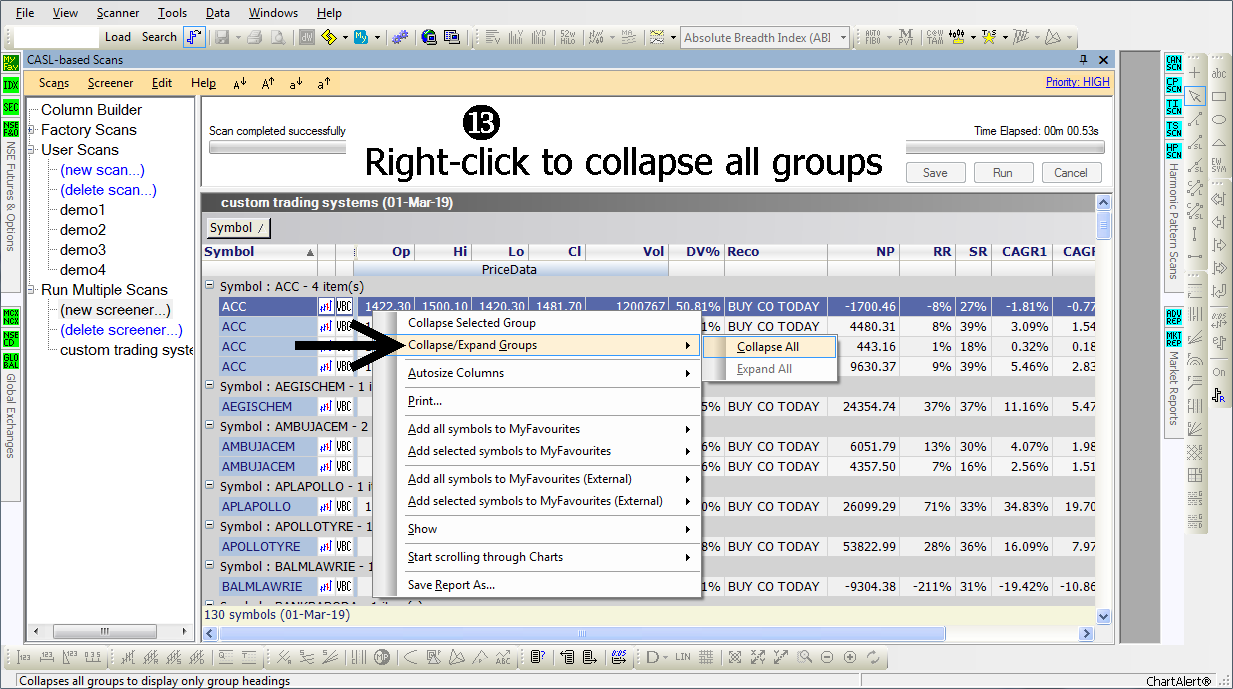
Task: Click the print icon in main toolbar
Action: coord(254,37)
